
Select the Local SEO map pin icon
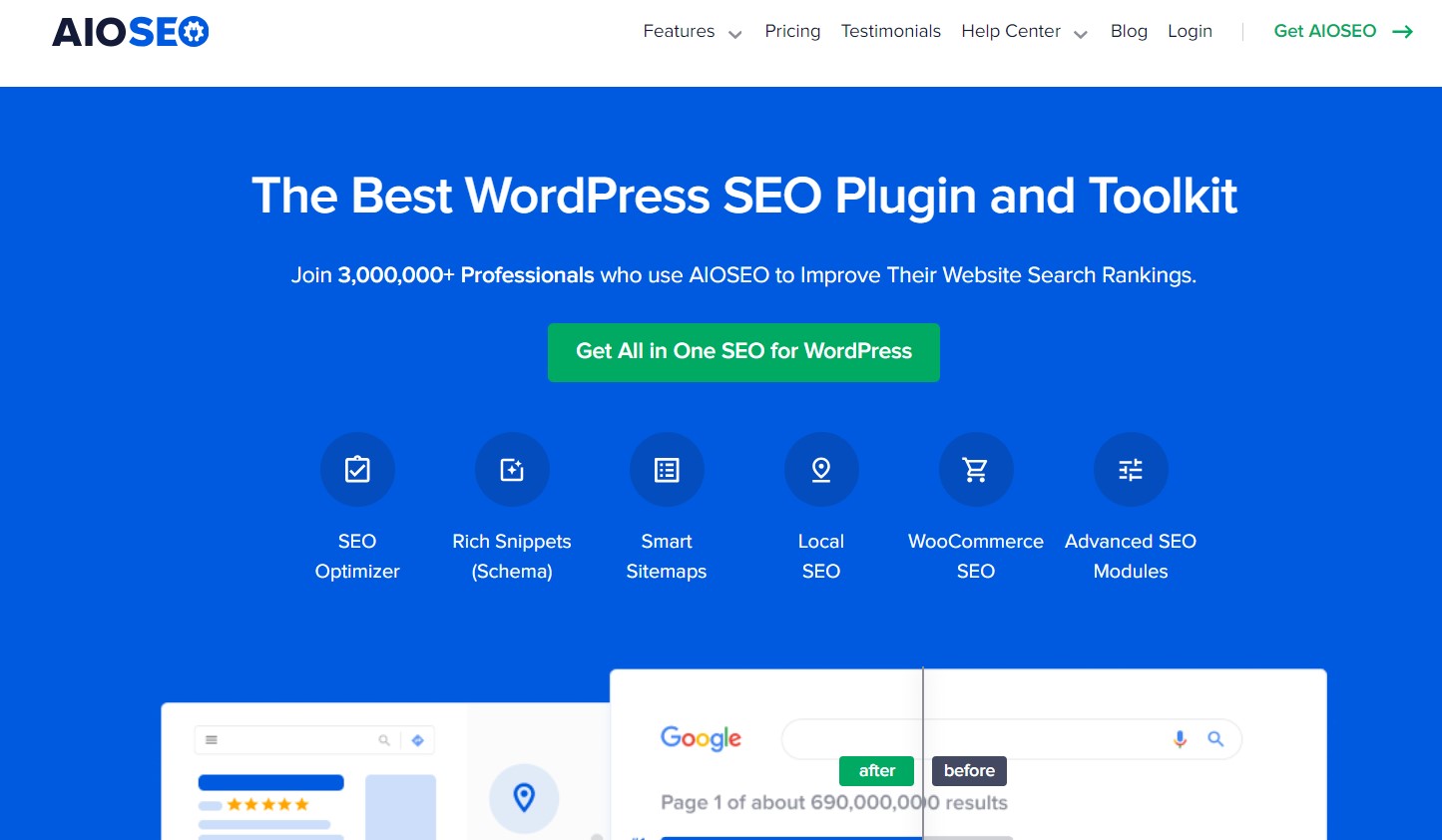(x=821, y=469)
